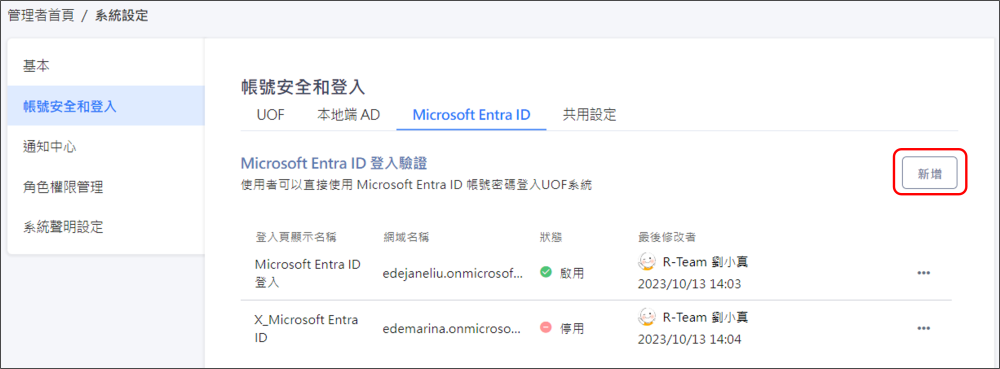Switch to the 本地端 AD tab
Viewport: 1000px width, 369px height.
click(x=348, y=115)
